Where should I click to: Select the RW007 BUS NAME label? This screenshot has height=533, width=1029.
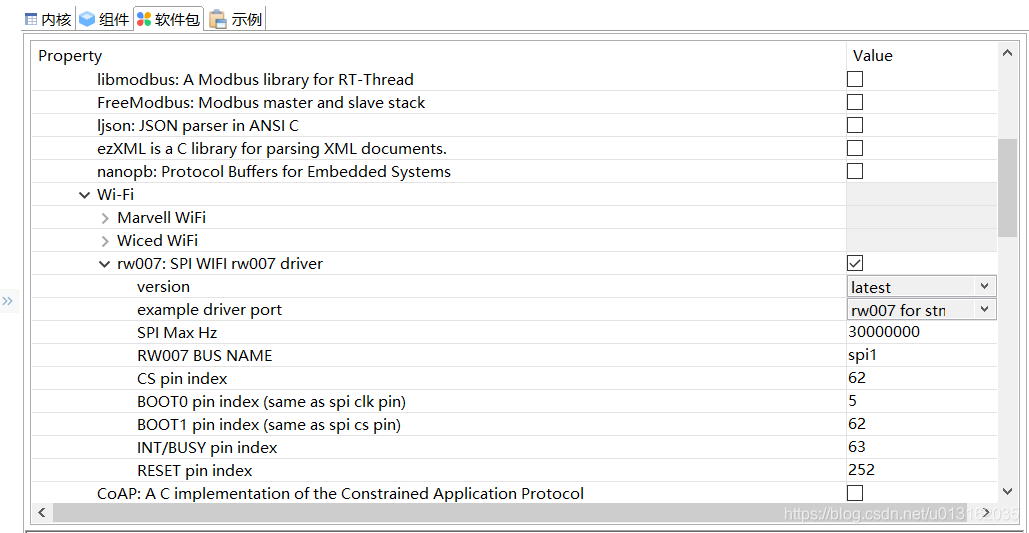tap(204, 355)
